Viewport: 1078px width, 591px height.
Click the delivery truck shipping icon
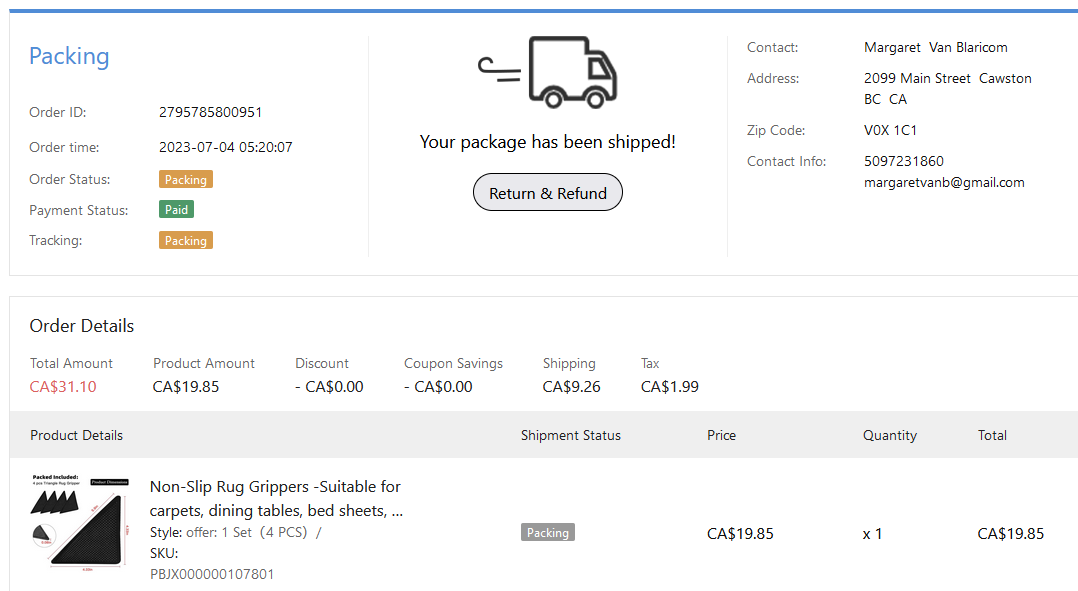[x=548, y=72]
